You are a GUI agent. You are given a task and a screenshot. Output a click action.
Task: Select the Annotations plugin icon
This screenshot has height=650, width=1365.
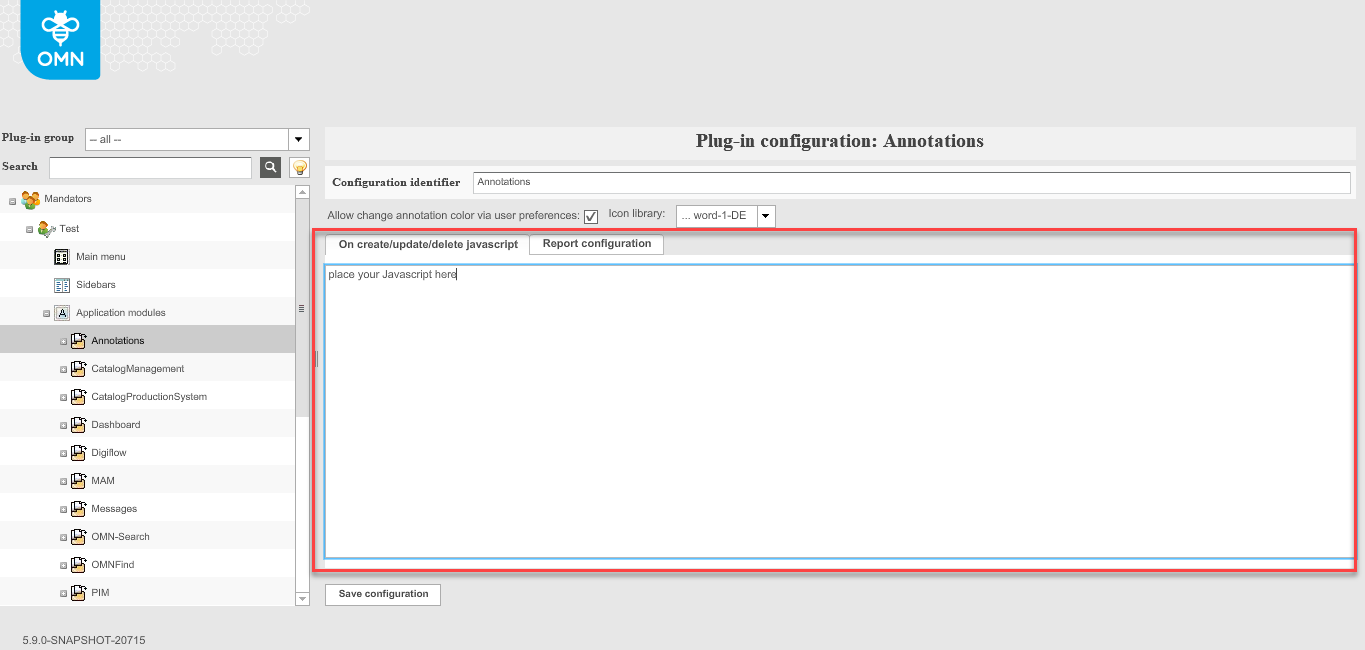tap(78, 340)
